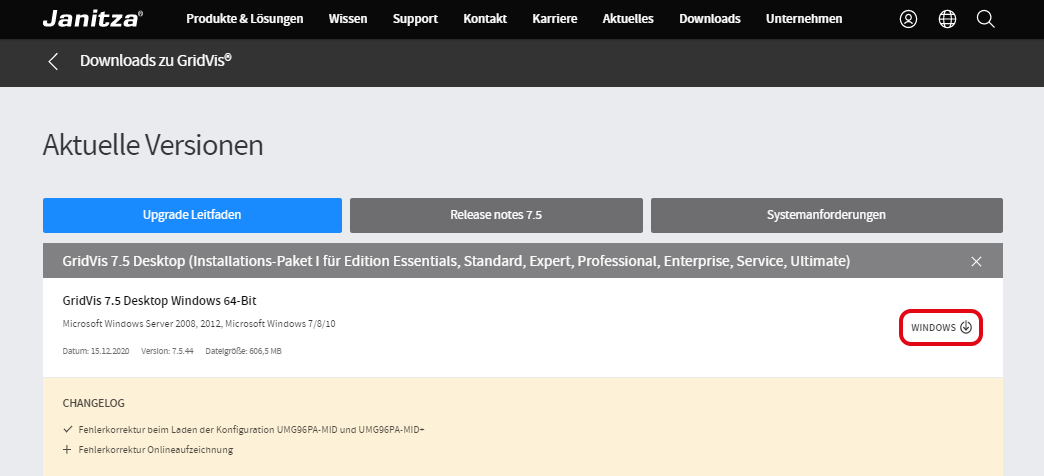Open the Aktuelles menu

(628, 19)
